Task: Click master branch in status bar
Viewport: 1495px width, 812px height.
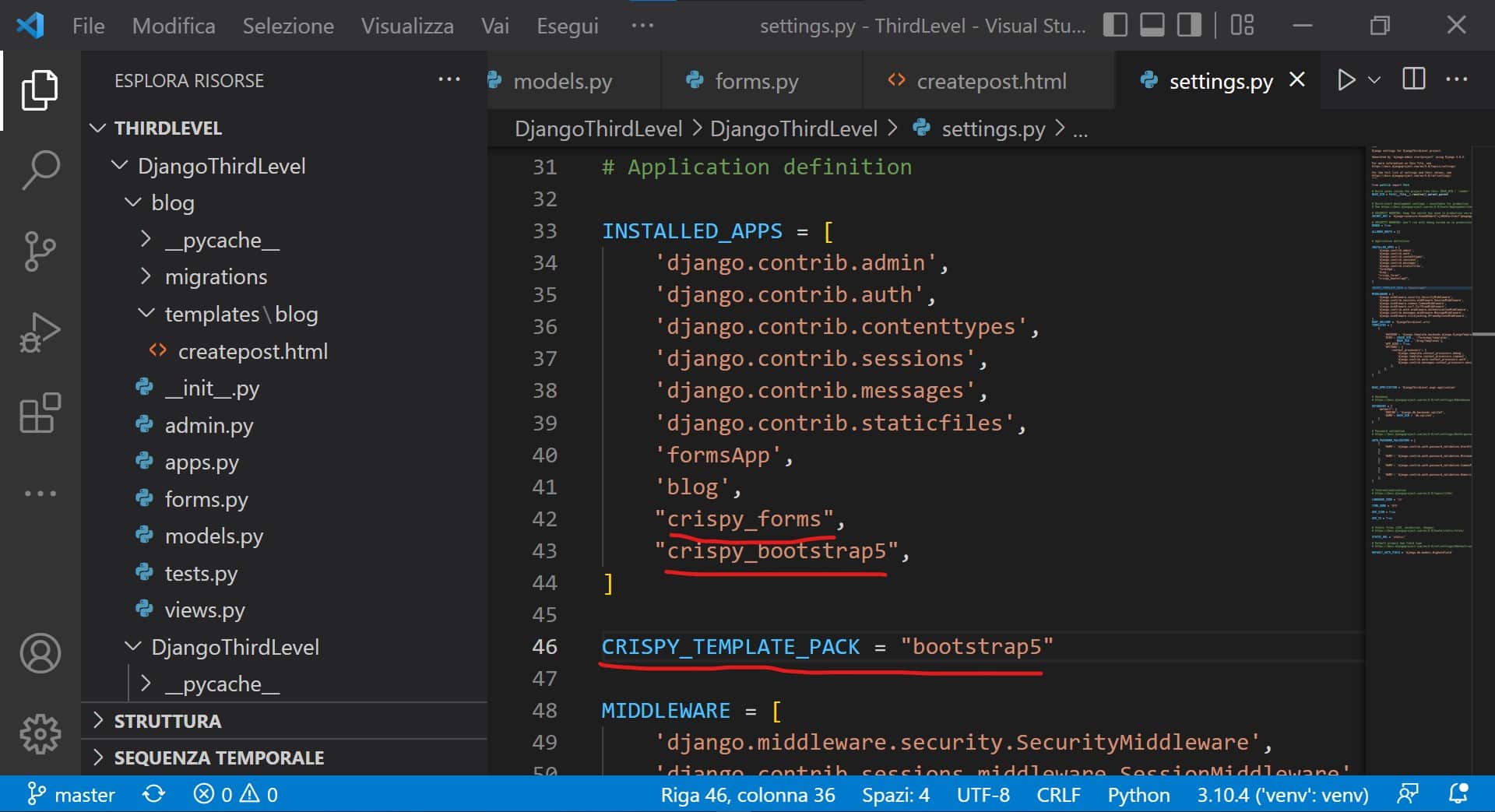Action: 71,794
